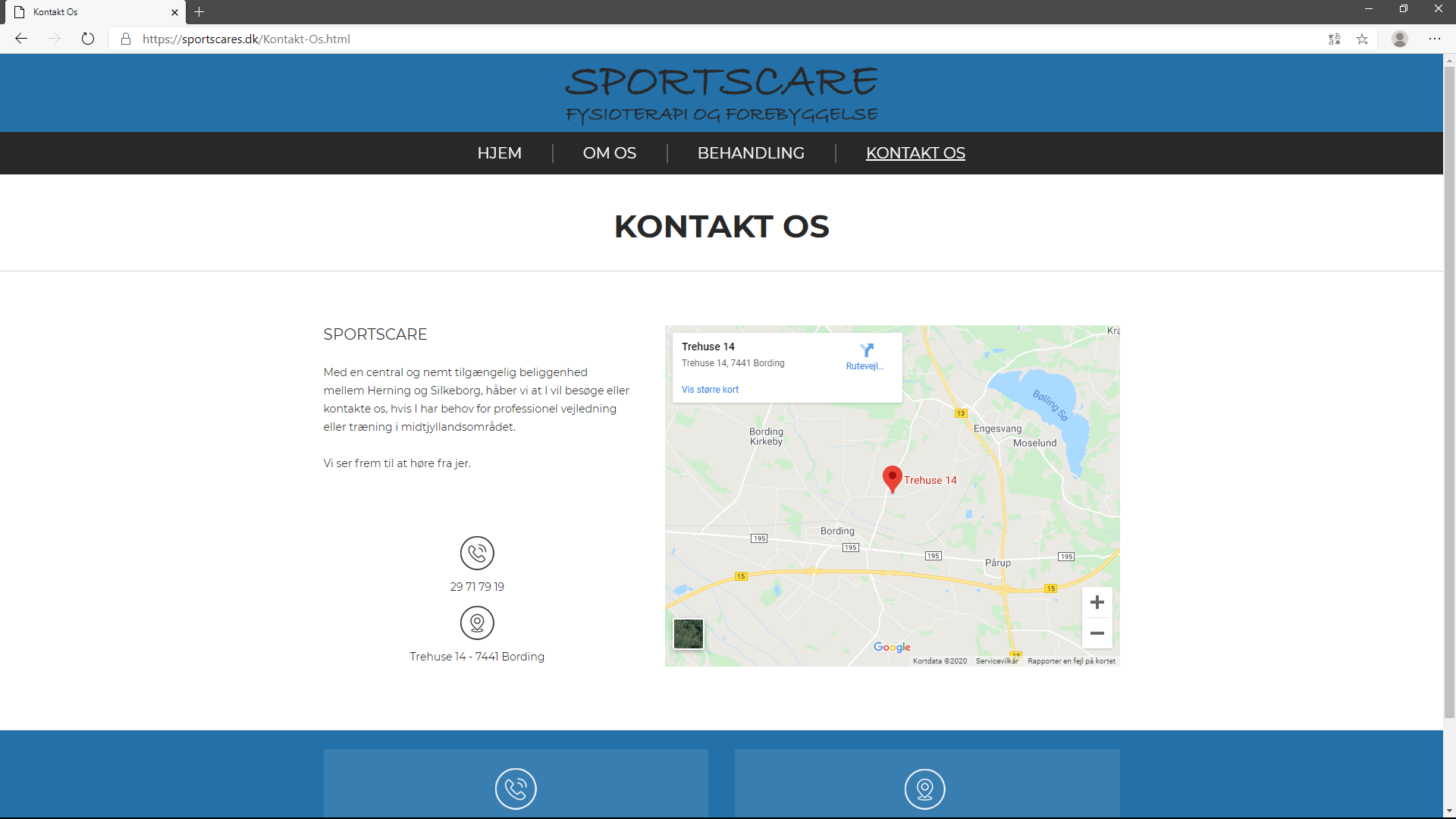Viewport: 1456px width, 819px height.
Task: Click the Rutevejledning directions icon on map
Action: coord(866,350)
